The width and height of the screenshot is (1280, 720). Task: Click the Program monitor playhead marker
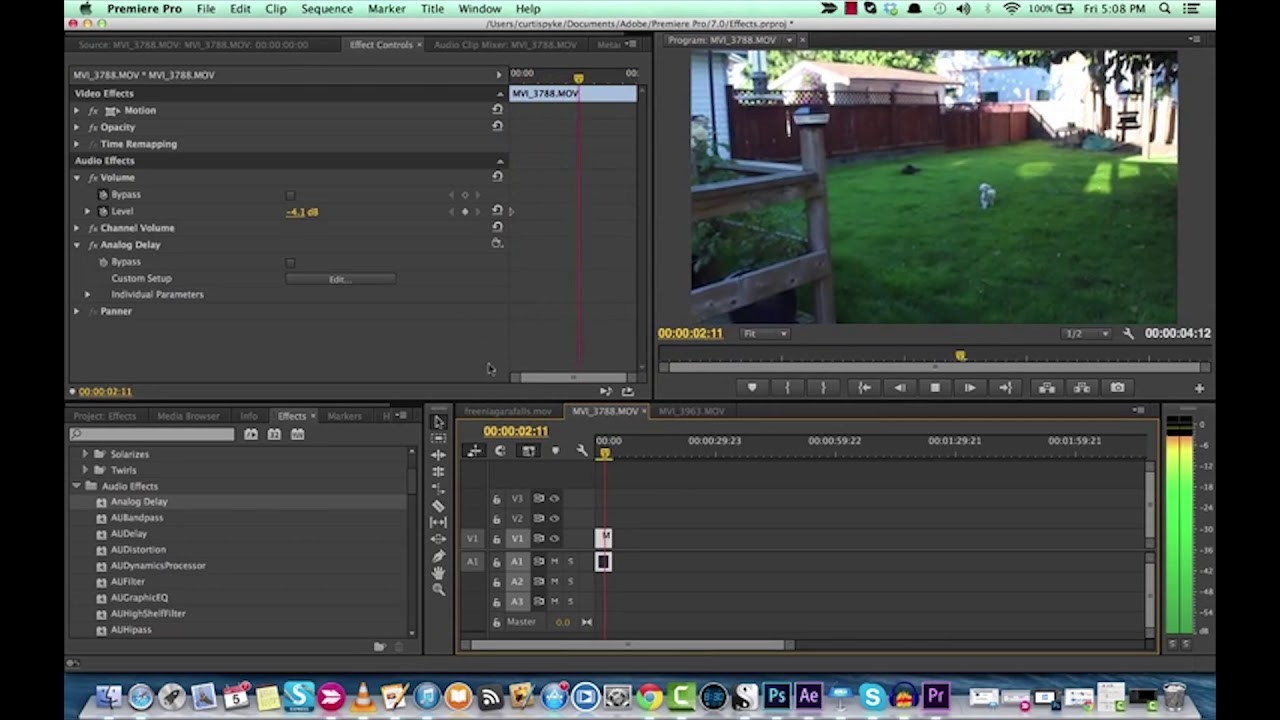click(x=960, y=356)
